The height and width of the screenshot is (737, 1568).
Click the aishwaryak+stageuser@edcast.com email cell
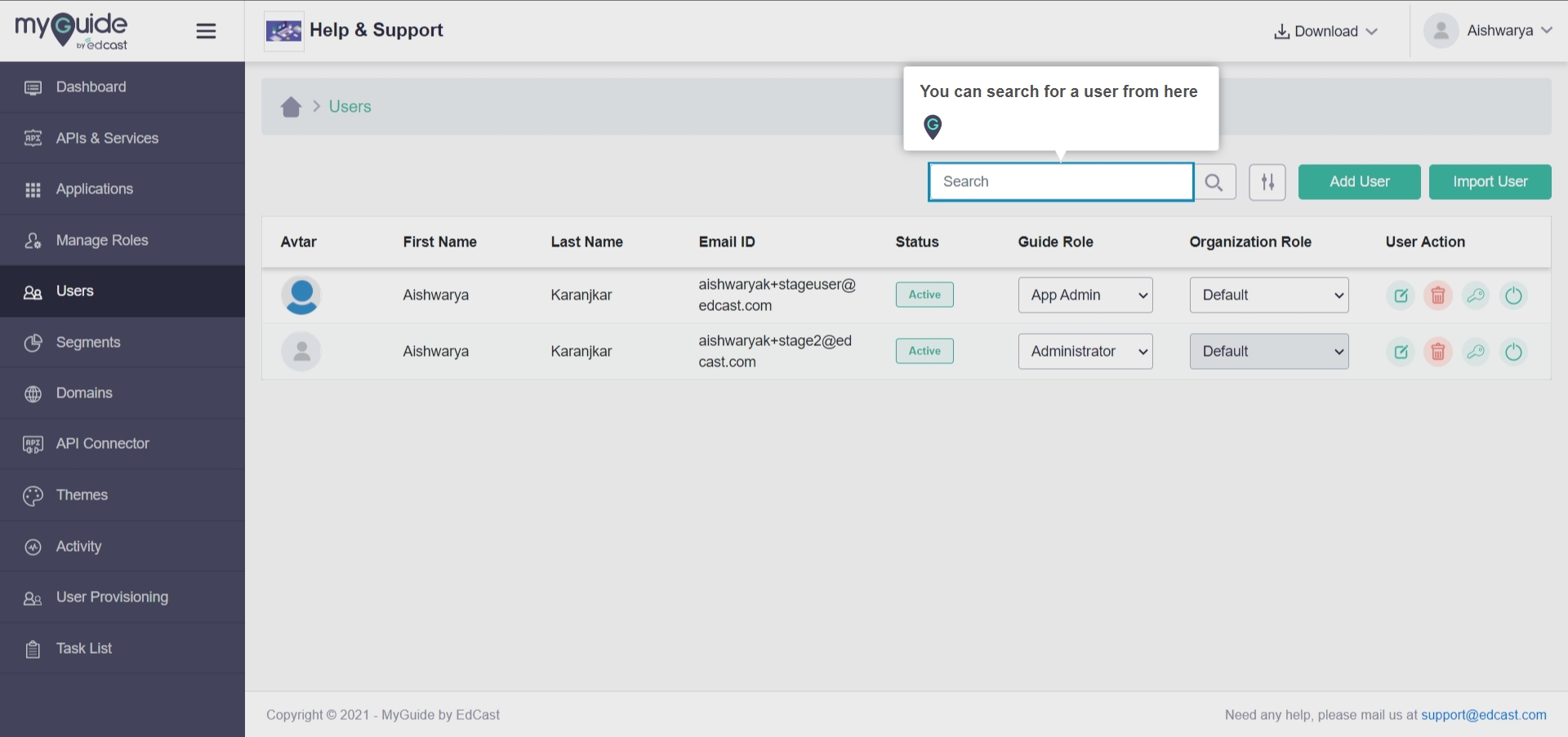point(777,295)
